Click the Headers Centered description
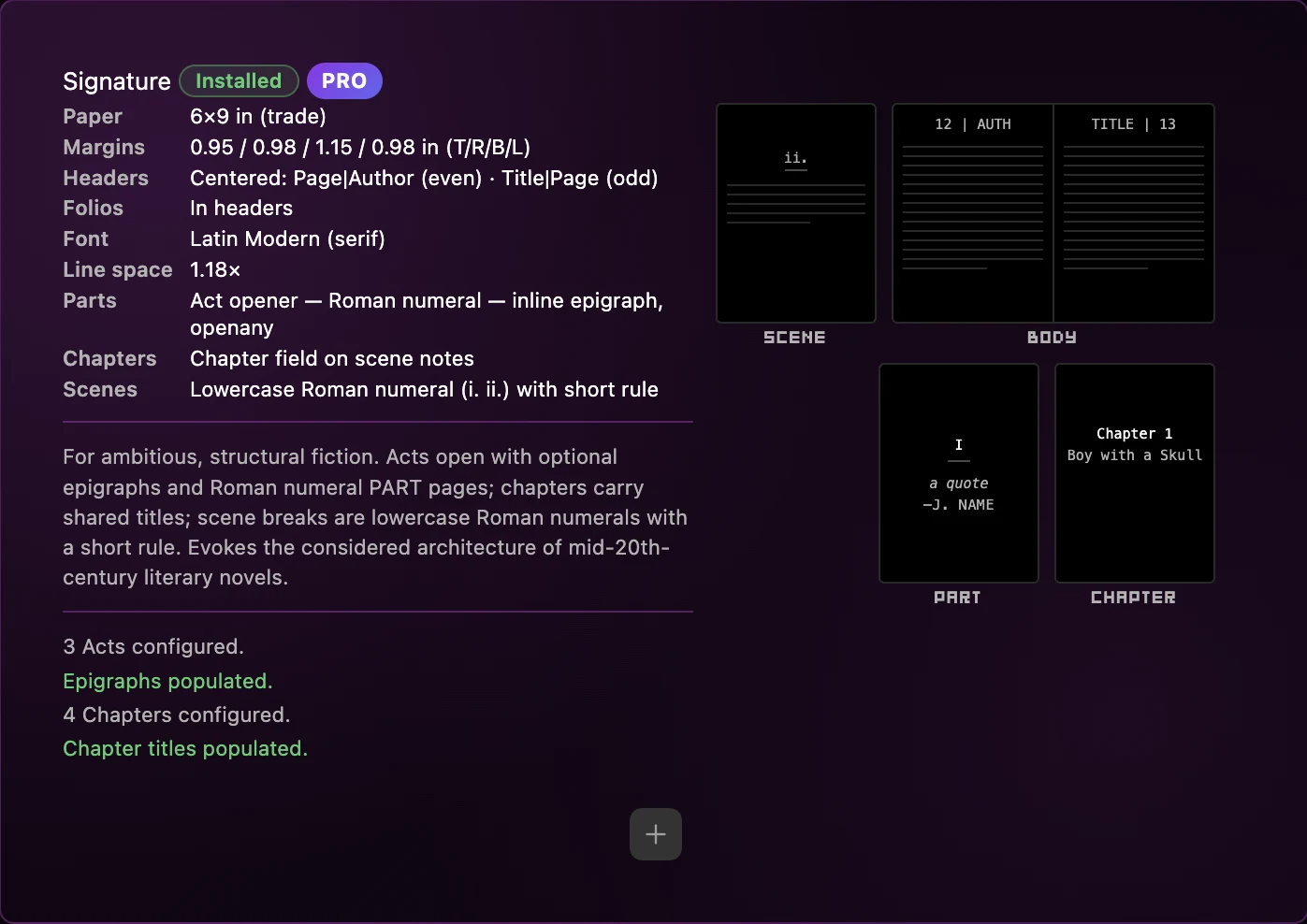Screen dimensions: 1307x924 click(424, 179)
